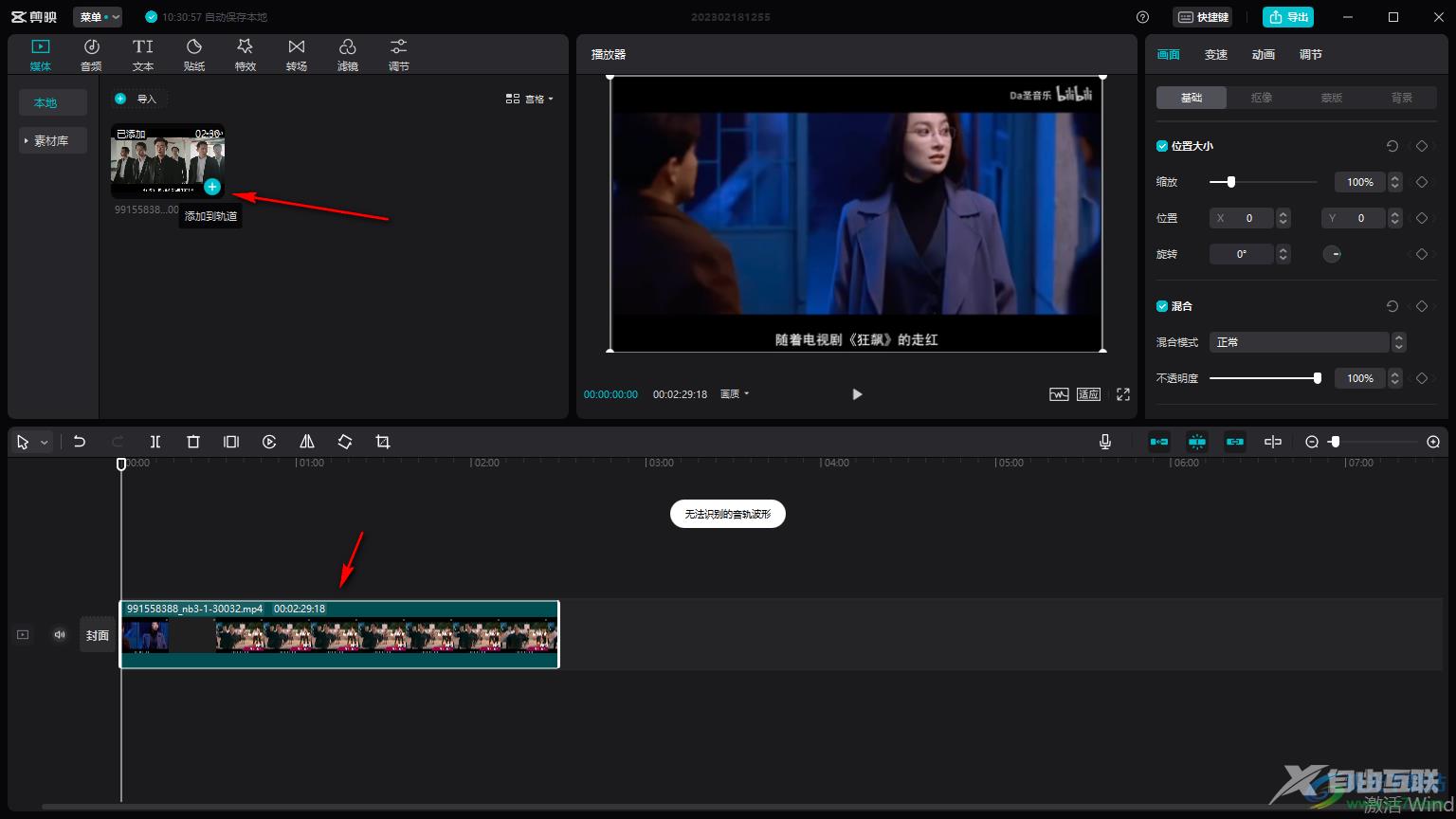Add a keyframe for 旋转 (Rotation)
Image resolution: width=1456 pixels, height=819 pixels.
click(1421, 254)
